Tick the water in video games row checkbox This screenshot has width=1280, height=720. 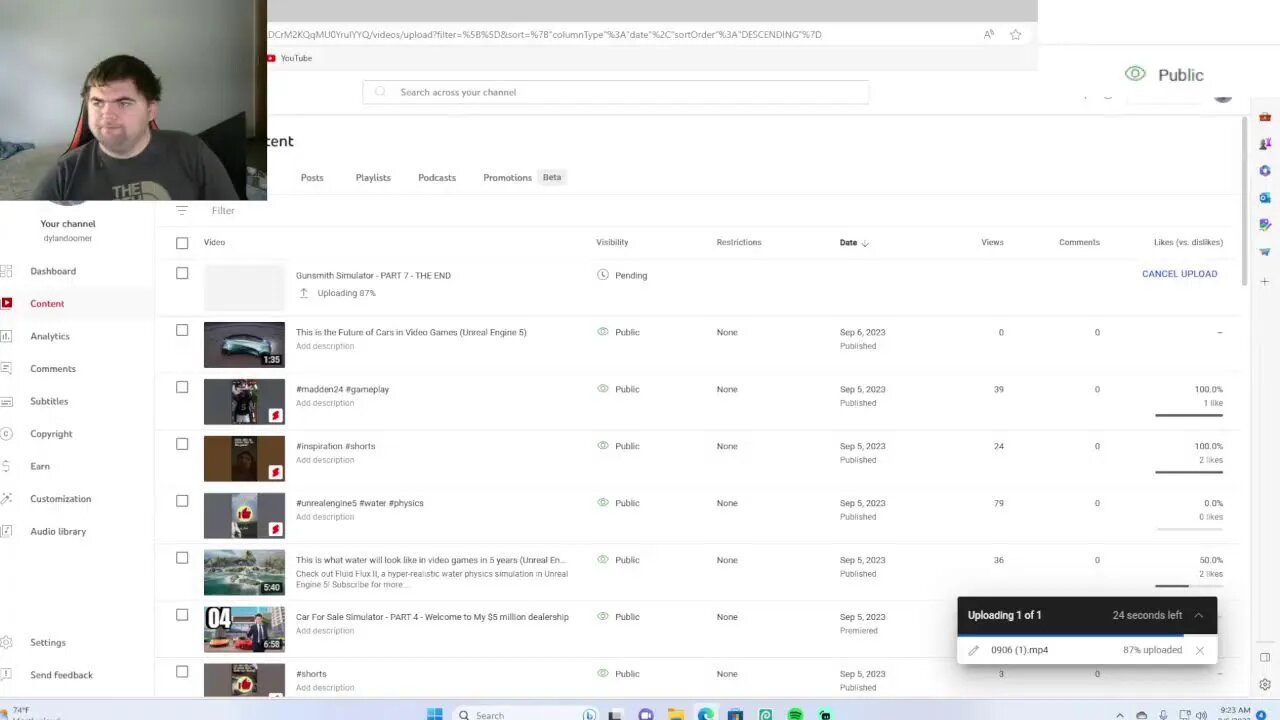tap(182, 558)
